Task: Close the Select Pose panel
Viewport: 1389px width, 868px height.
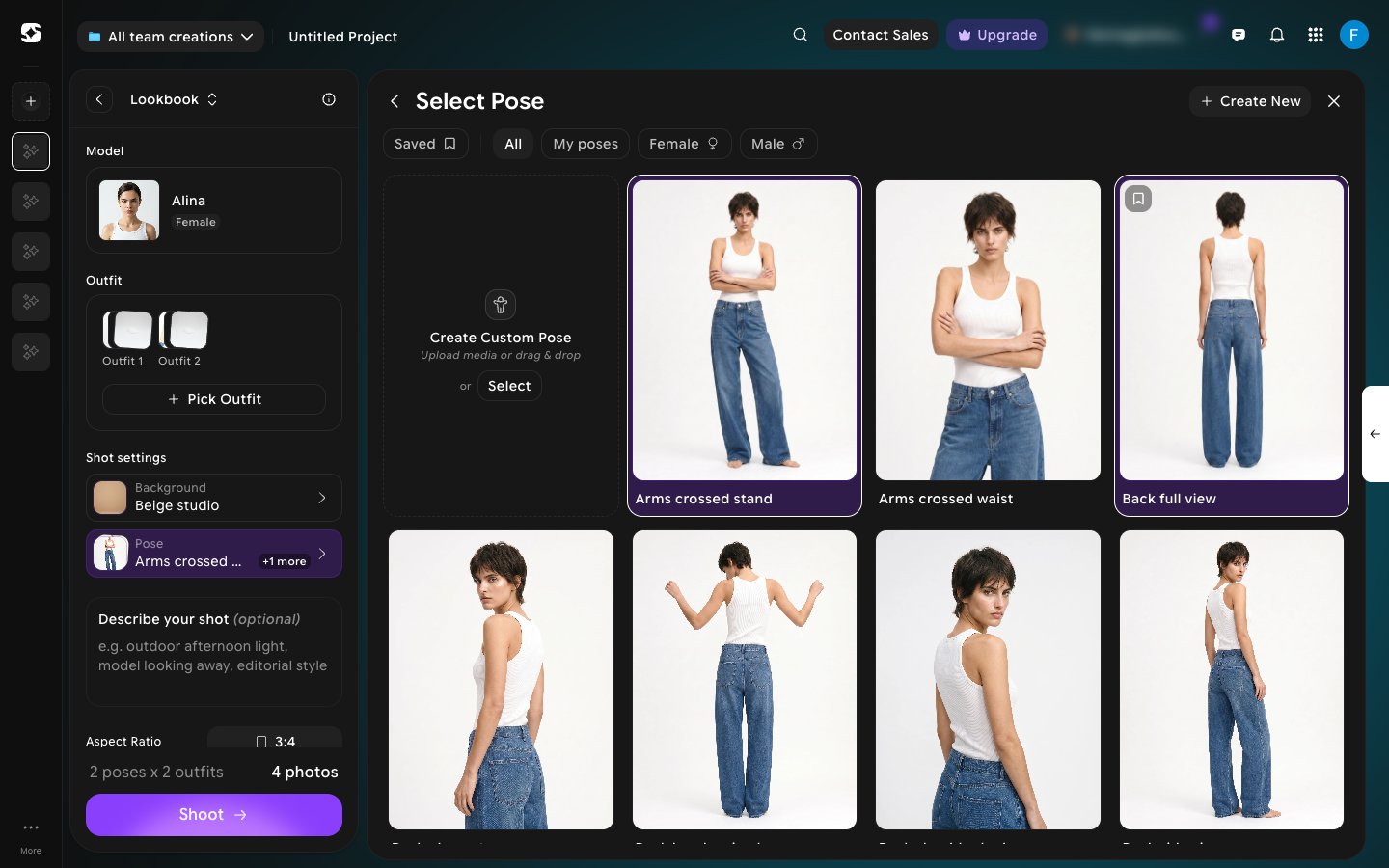Action: click(x=1334, y=101)
